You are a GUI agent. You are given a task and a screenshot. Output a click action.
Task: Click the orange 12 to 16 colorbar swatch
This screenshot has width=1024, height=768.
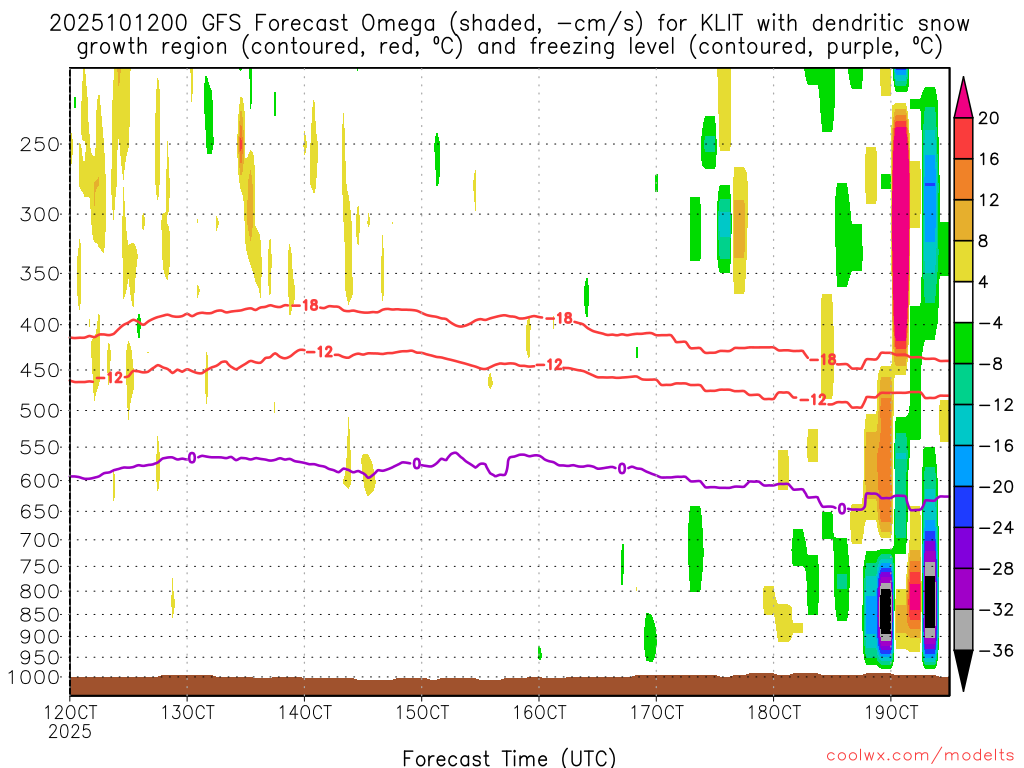(x=963, y=180)
